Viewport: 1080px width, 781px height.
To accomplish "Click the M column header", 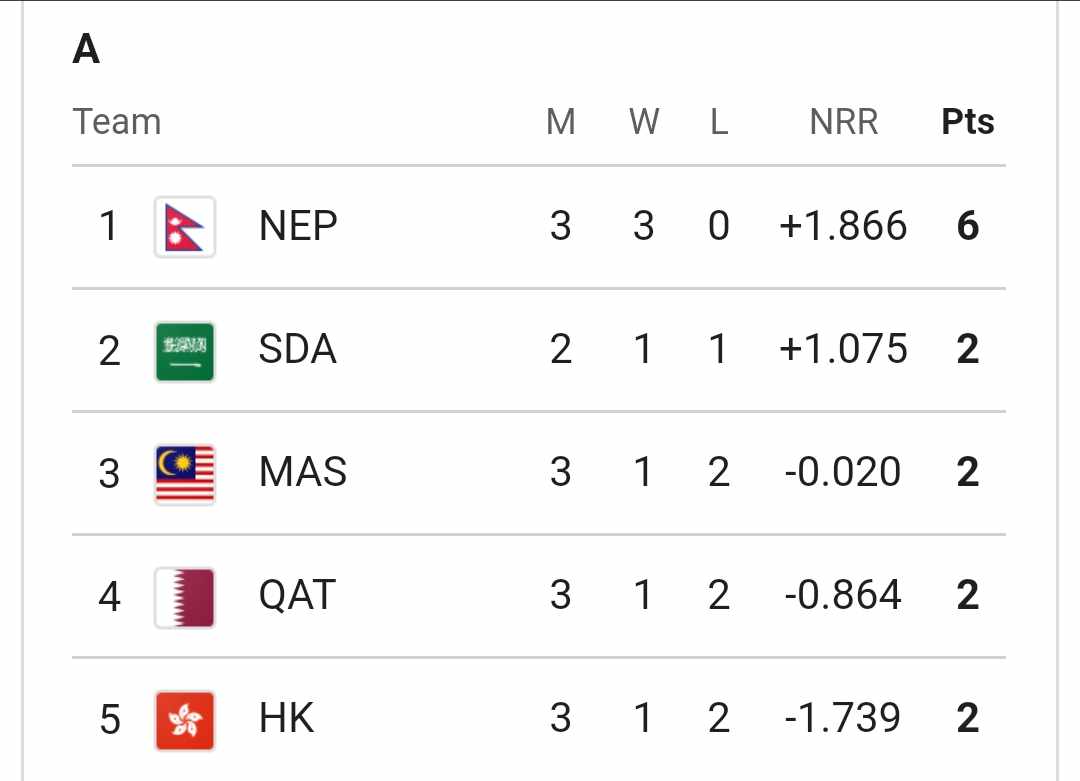I will (561, 122).
